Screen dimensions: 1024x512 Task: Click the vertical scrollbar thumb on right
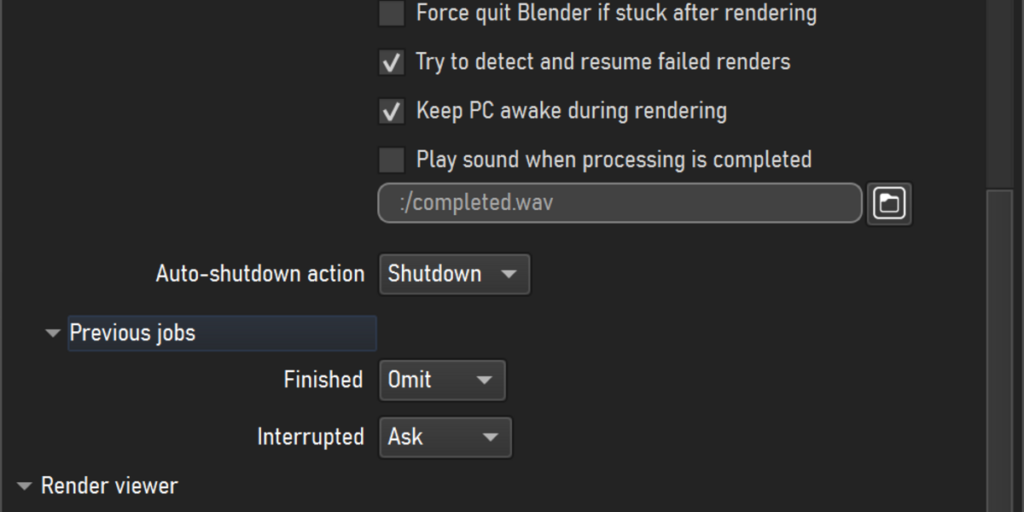click(999, 351)
